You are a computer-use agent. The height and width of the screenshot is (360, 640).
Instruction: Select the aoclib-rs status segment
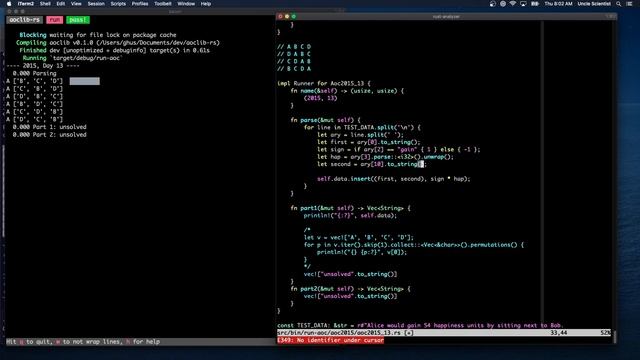coord(24,20)
